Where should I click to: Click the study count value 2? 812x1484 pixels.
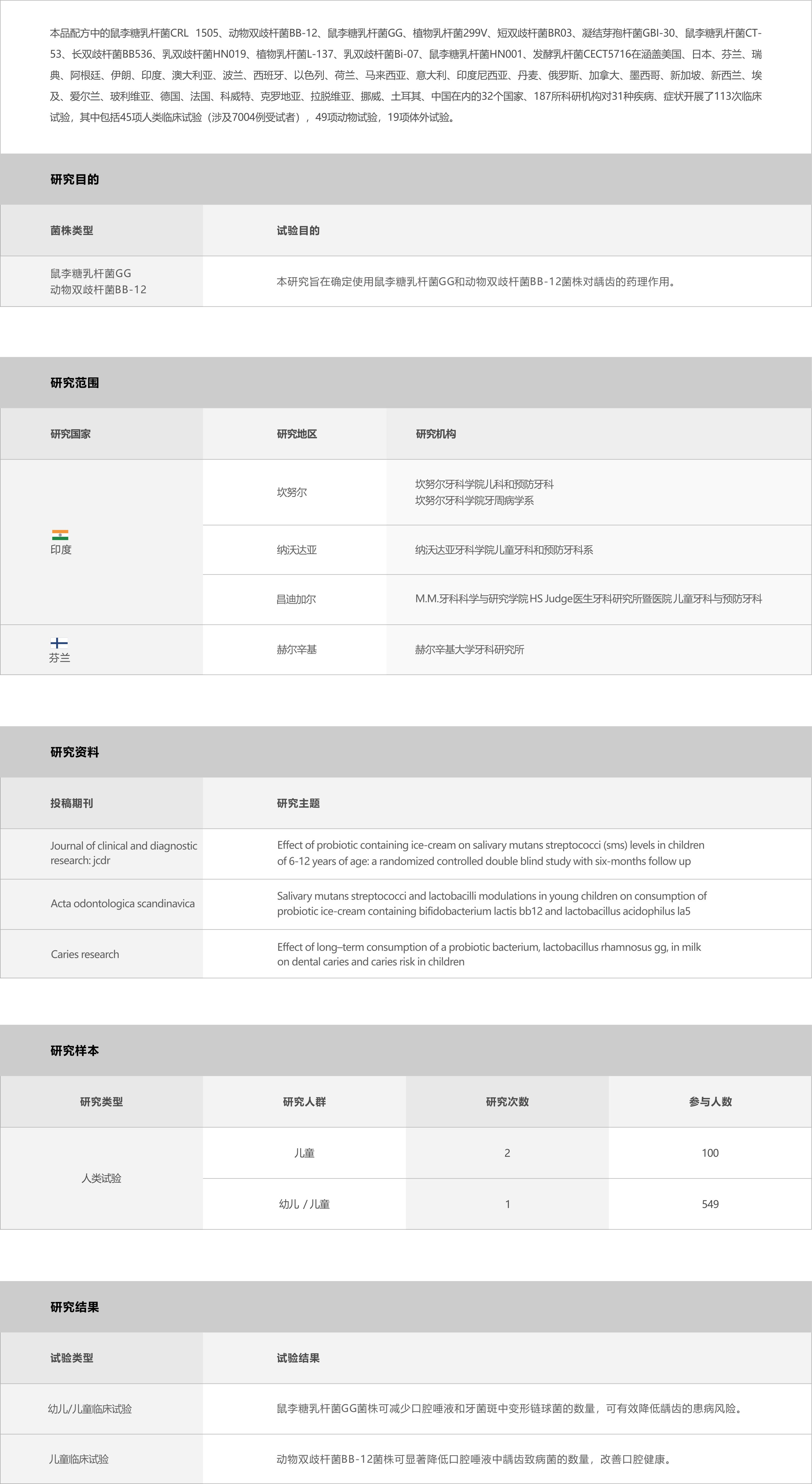[507, 1153]
